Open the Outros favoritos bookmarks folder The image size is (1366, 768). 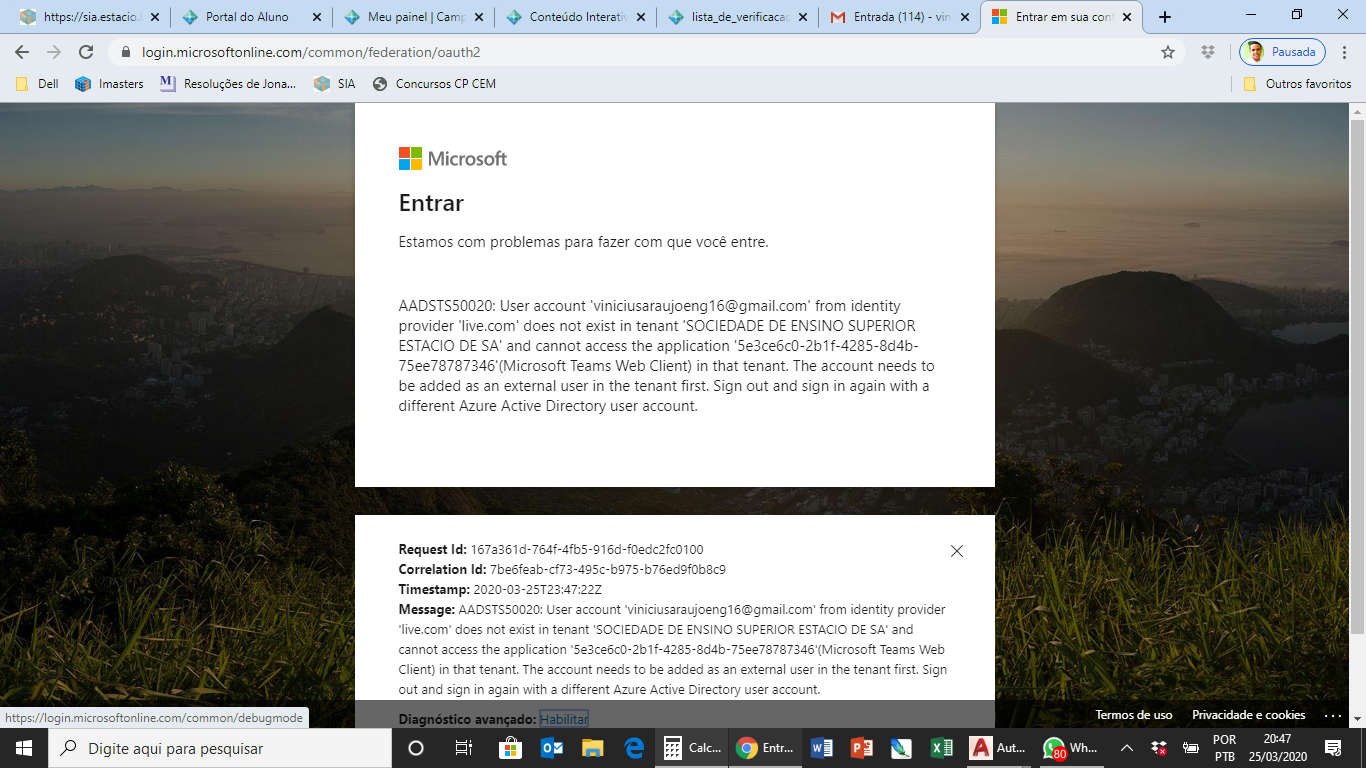tap(1297, 84)
